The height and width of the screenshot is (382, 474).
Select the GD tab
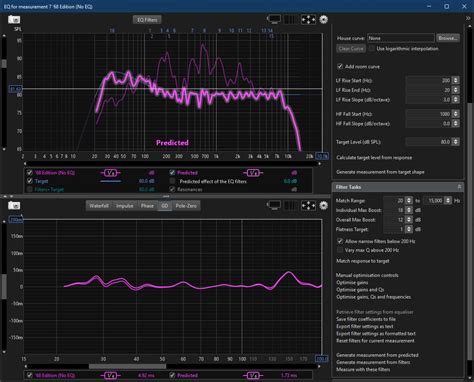[165, 206]
